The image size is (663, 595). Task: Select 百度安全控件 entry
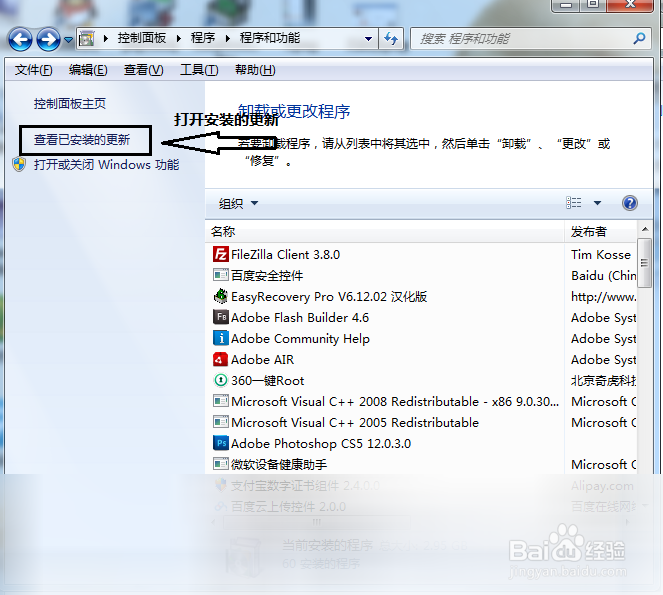267,276
